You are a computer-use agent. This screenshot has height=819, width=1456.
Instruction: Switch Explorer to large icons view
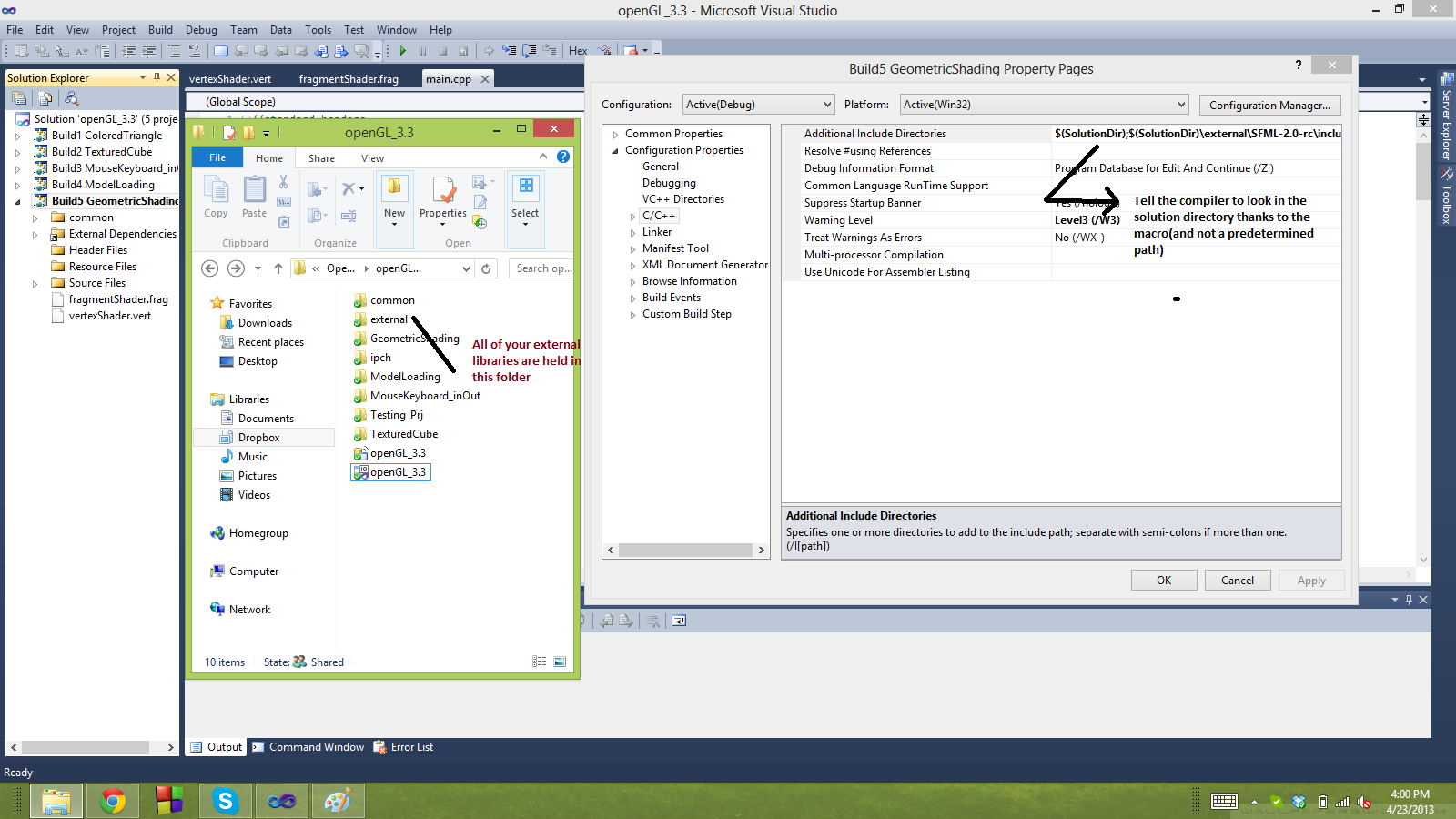click(560, 662)
